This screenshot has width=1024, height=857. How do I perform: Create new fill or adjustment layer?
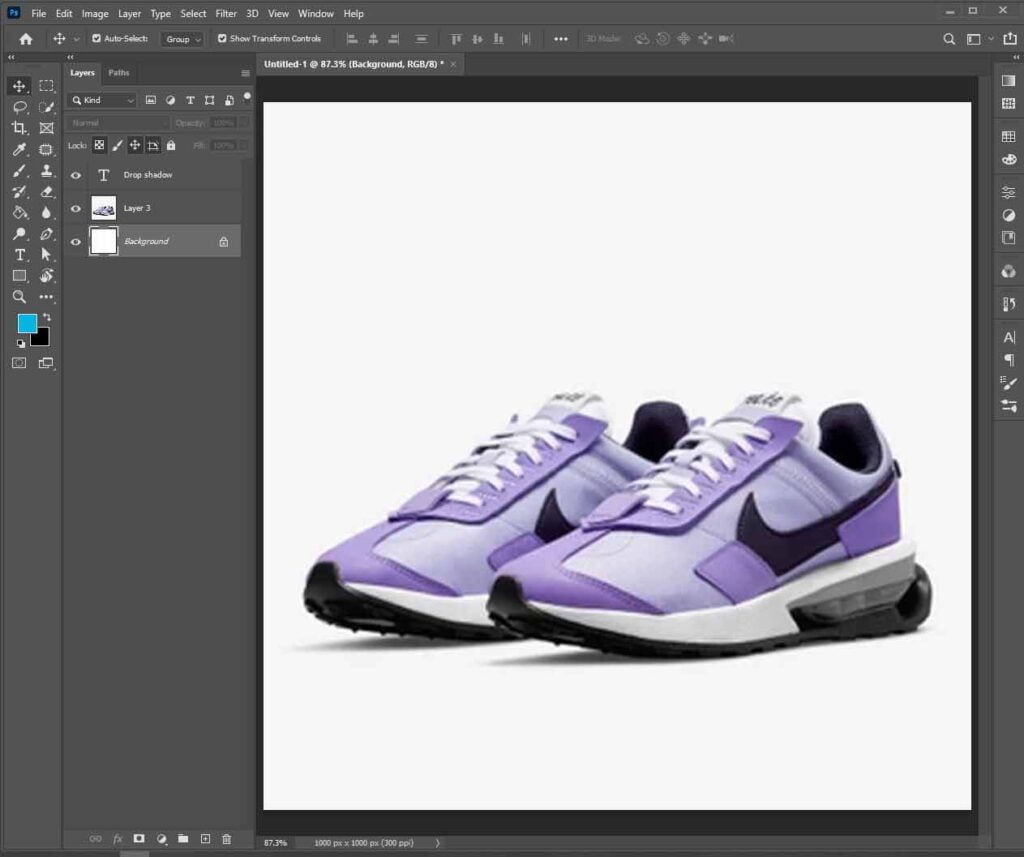coord(161,839)
